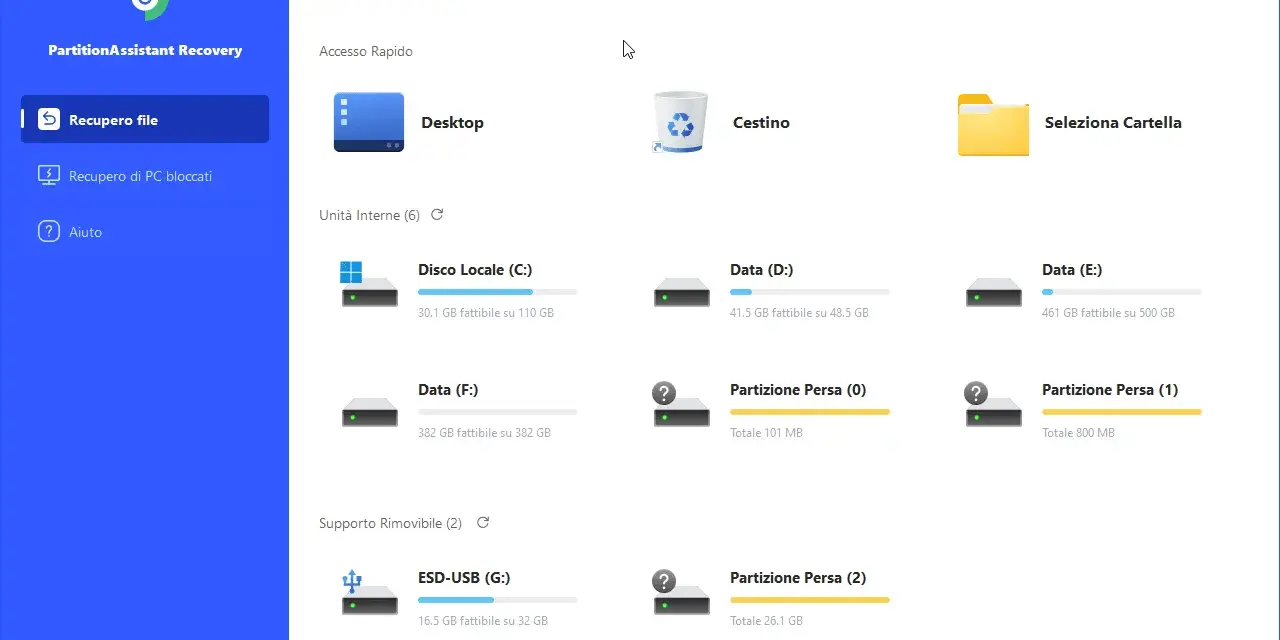Viewport: 1280px width, 640px height.
Task: Click the Recupero file sidebar icon
Action: pyautogui.click(x=49, y=119)
